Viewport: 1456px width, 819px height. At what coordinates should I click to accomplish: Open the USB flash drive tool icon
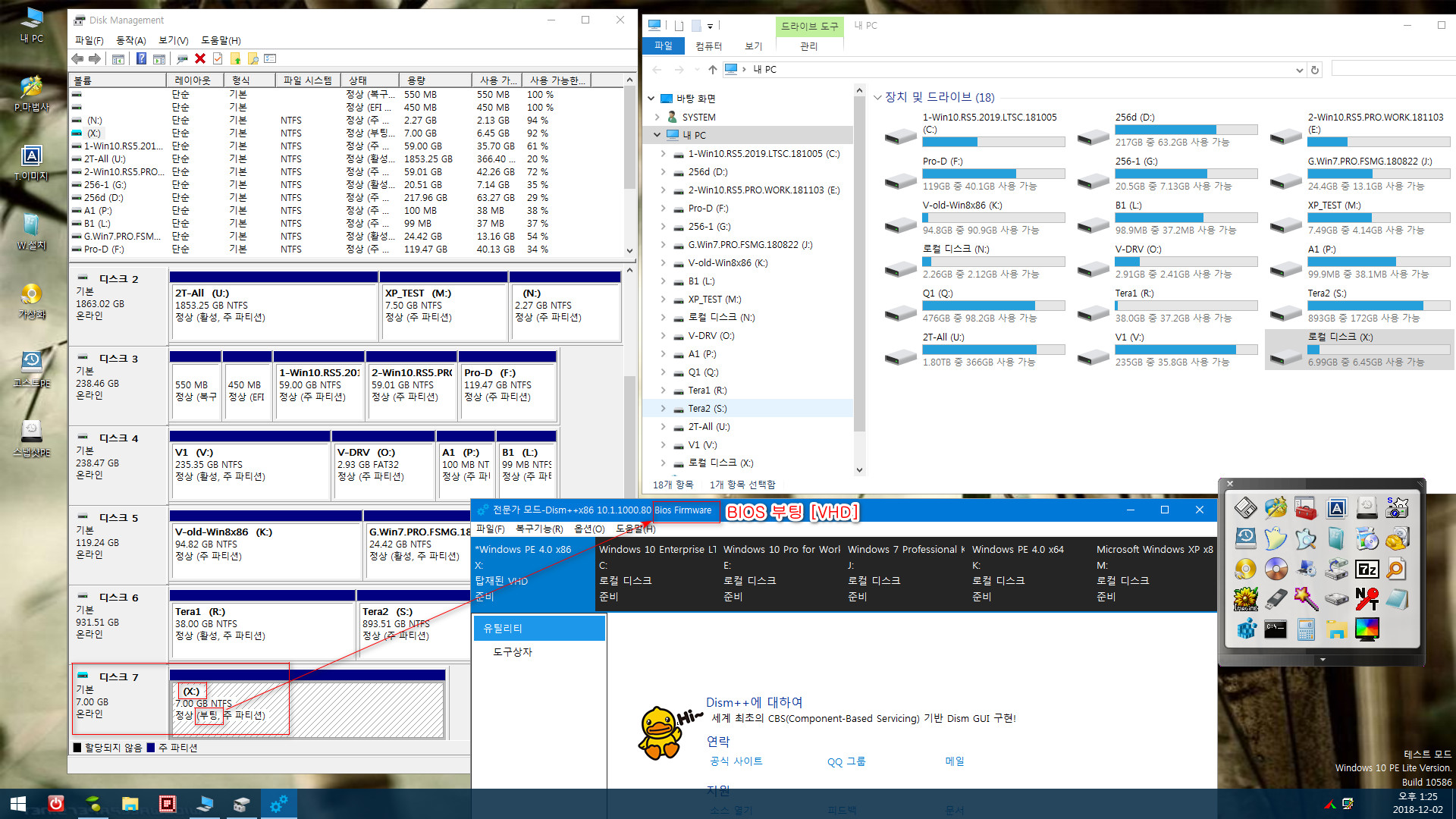coord(1276,599)
